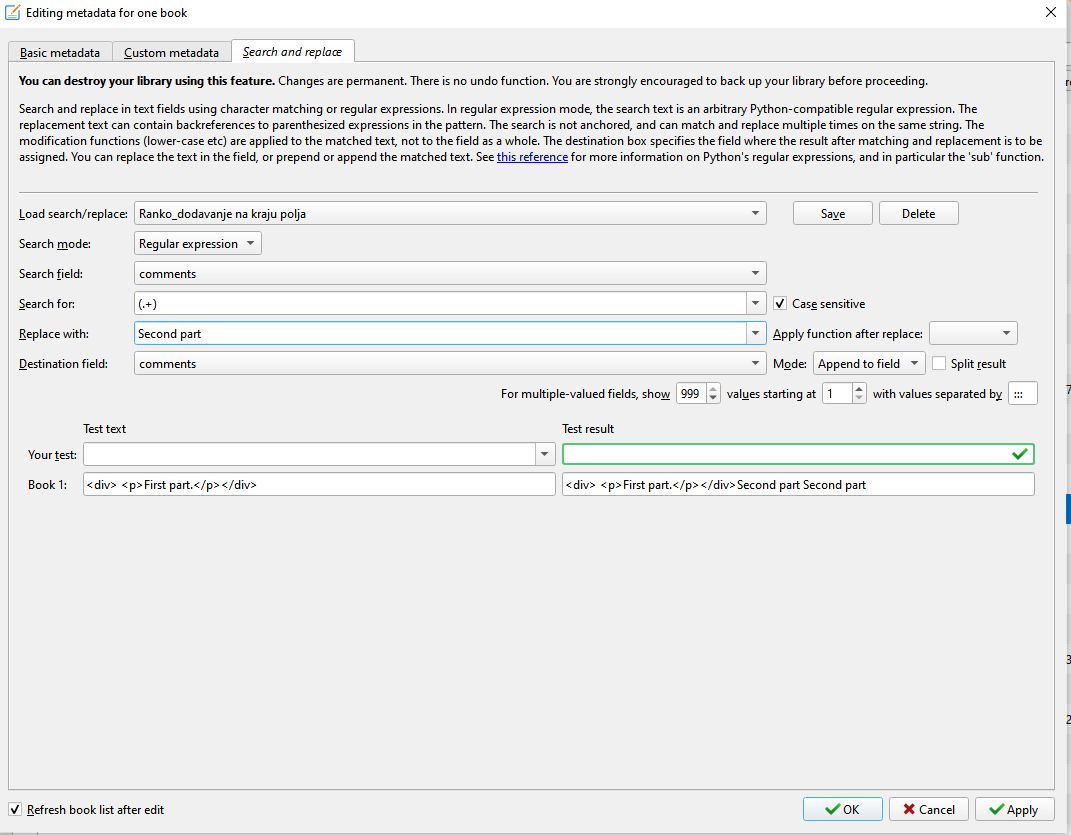This screenshot has height=835, width=1071.
Task: Open the Search field comments dropdown
Action: tap(755, 274)
